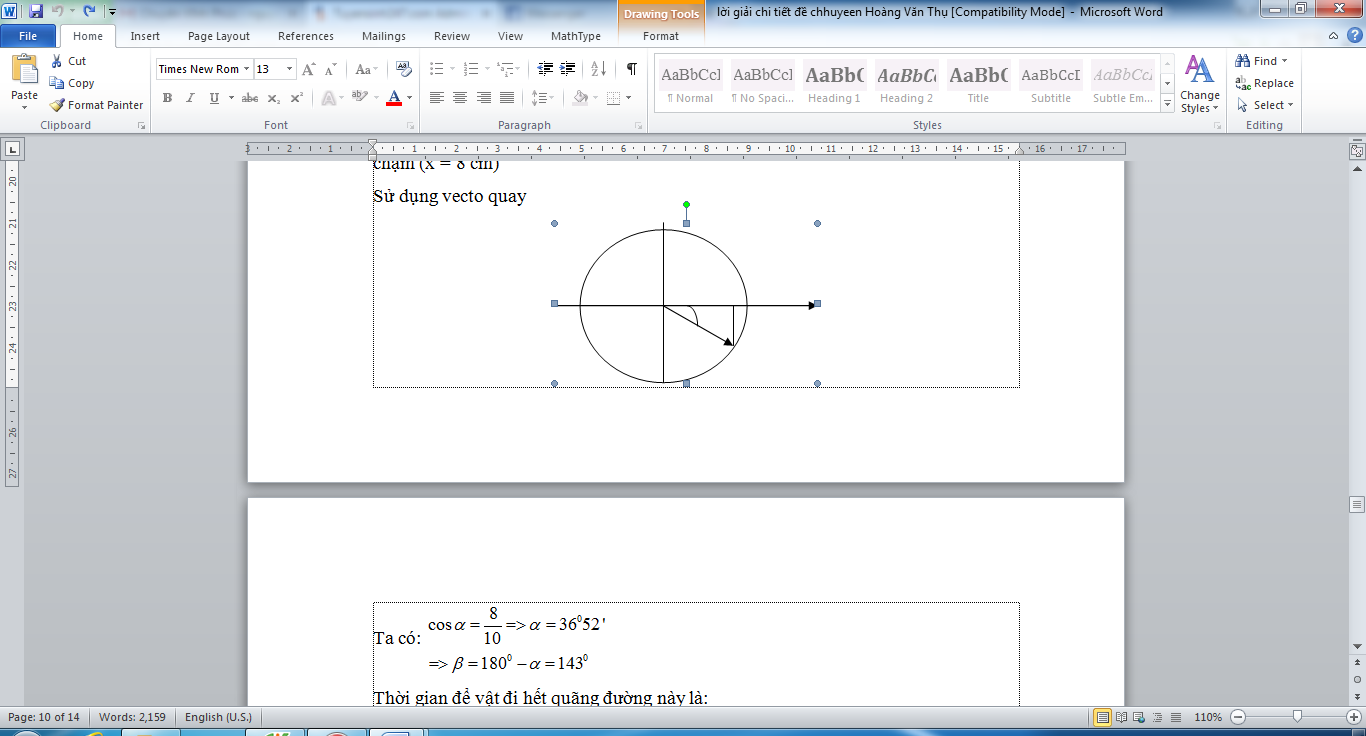
Task: Click the Grow Font icon
Action: coord(309,69)
